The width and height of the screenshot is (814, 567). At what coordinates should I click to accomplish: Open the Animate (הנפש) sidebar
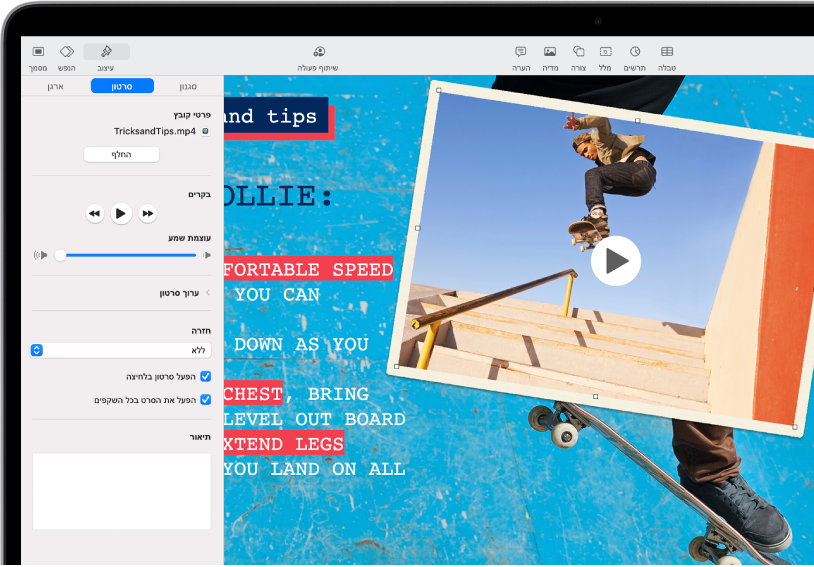point(66,58)
